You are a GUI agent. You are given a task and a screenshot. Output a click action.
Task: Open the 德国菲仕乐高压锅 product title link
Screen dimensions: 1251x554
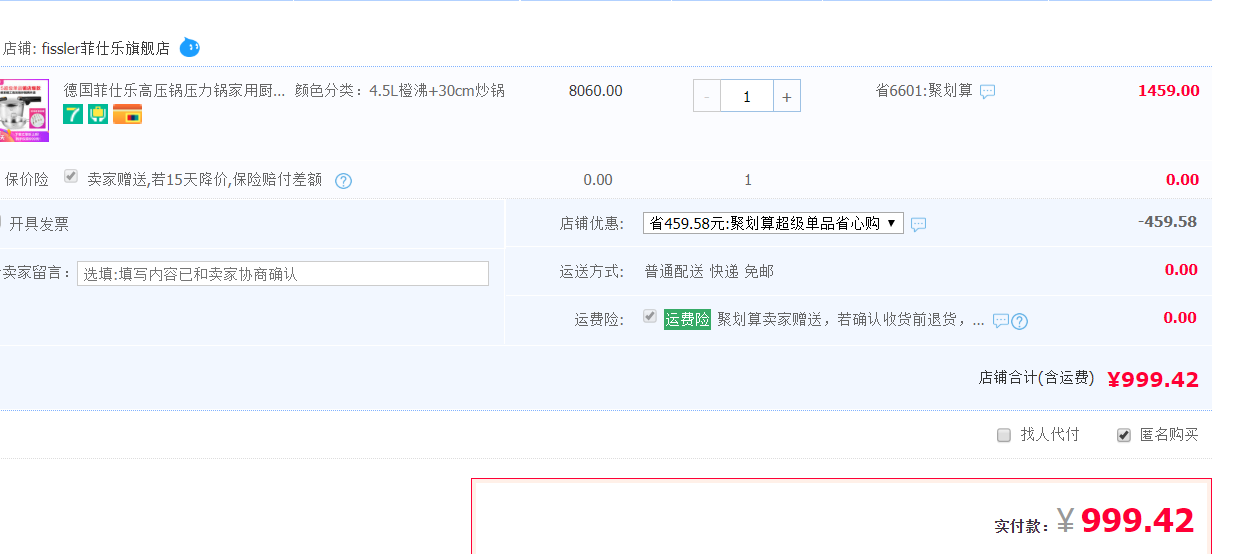coord(174,90)
